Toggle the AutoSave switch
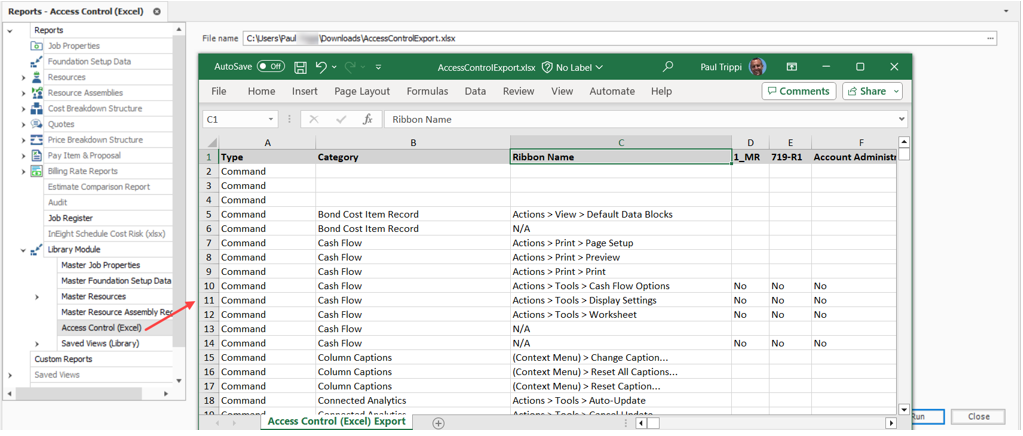This screenshot has height=436, width=1023. [270, 67]
